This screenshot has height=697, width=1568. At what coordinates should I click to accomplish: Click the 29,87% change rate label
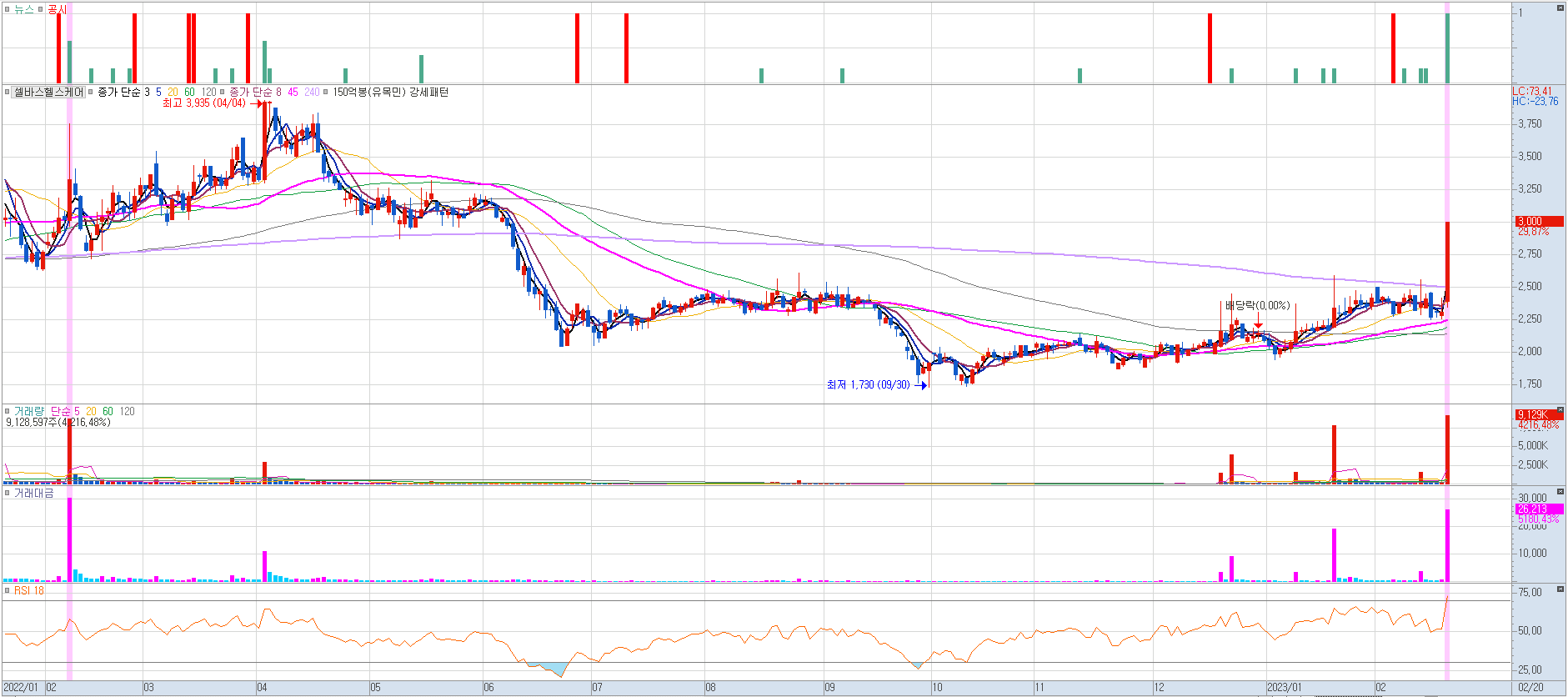1534,232
